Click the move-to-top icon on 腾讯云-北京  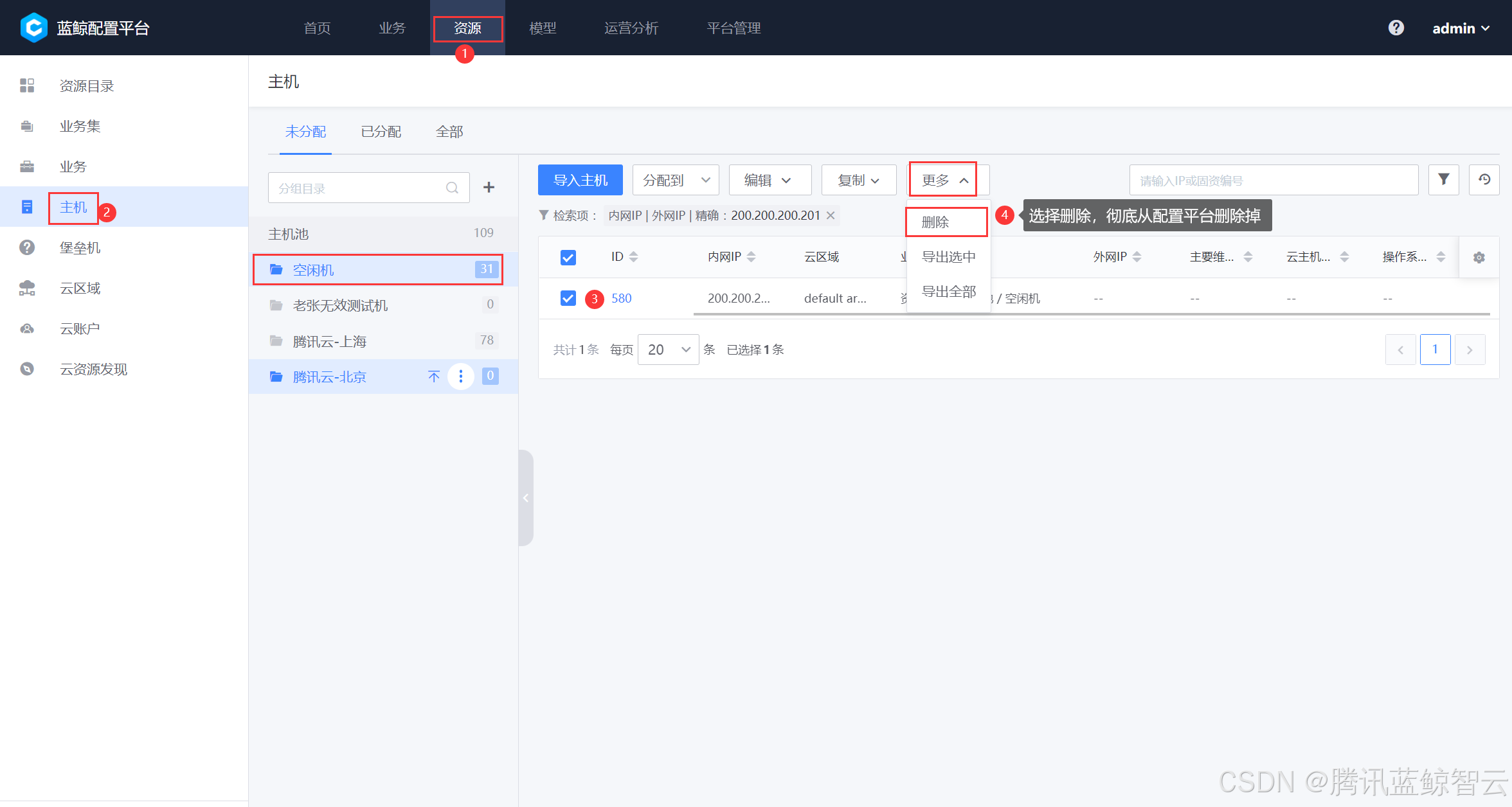point(434,377)
